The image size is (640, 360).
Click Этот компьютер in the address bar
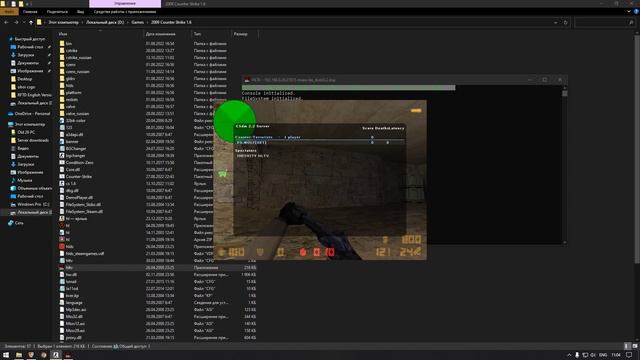click(x=64, y=22)
